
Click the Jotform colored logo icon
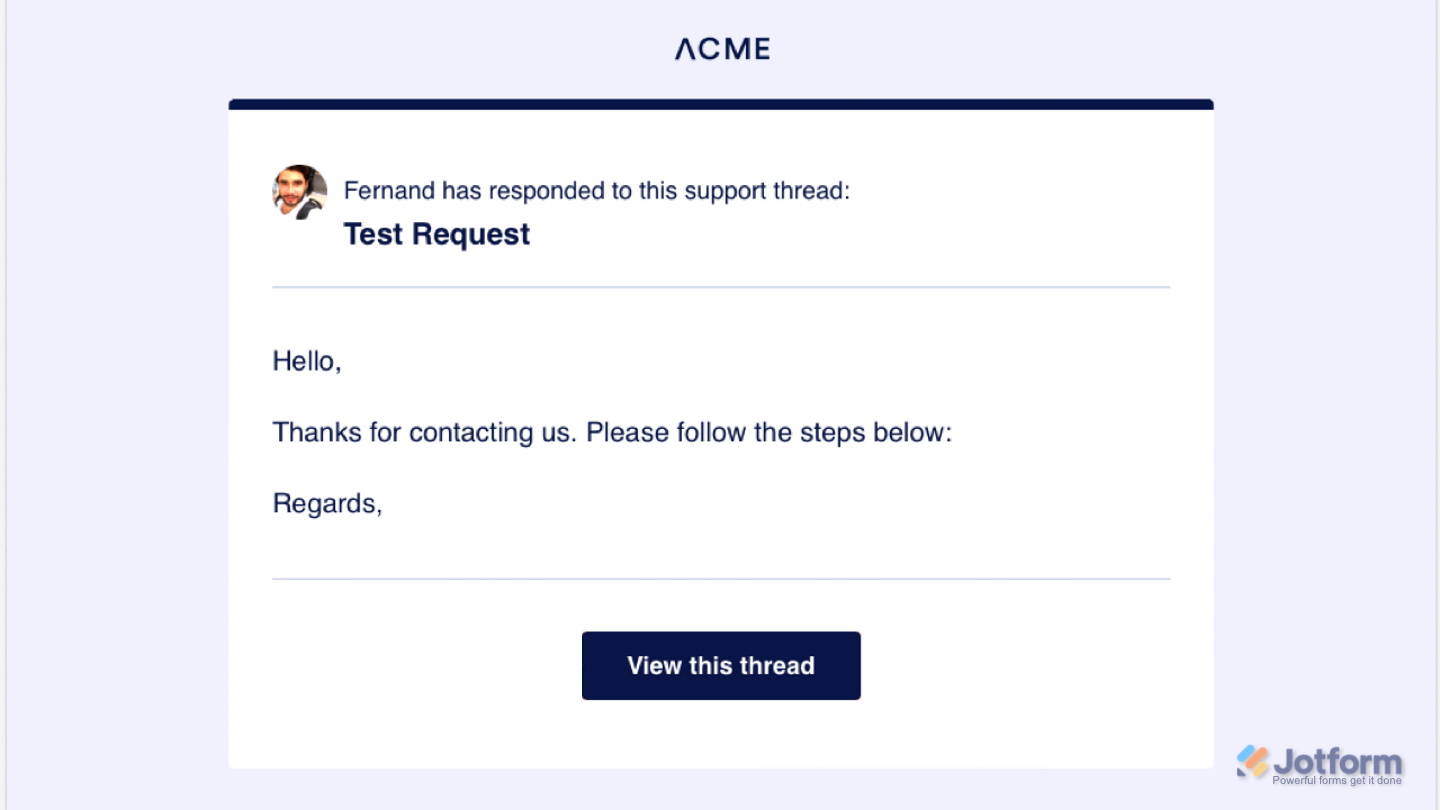coord(1253,762)
